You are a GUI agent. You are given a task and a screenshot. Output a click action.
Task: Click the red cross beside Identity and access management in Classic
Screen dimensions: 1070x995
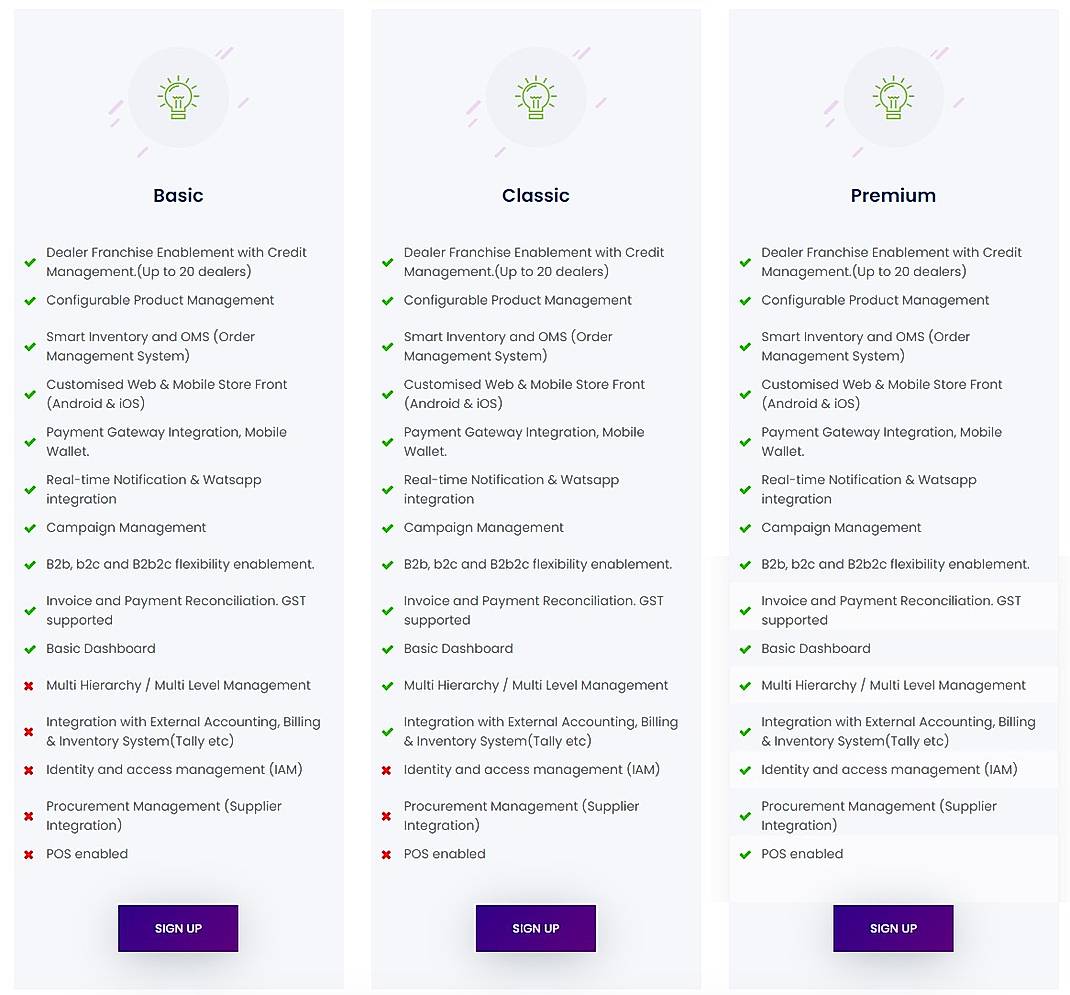tap(387, 770)
